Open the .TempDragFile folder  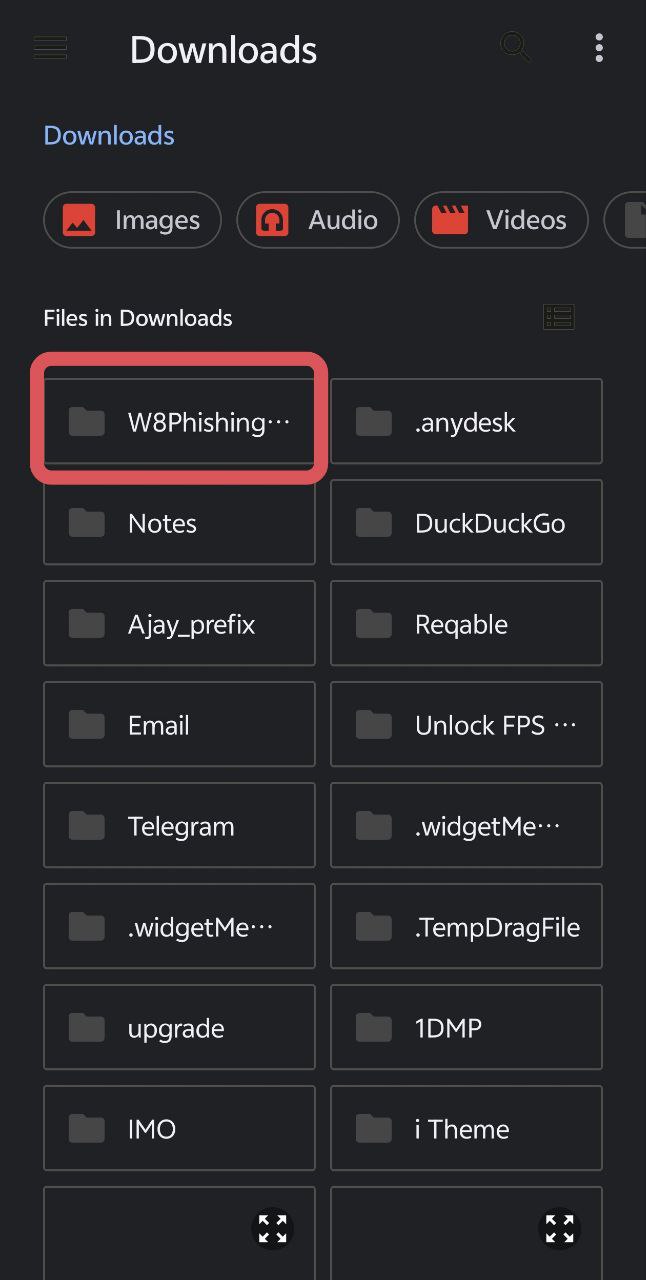[x=466, y=927]
